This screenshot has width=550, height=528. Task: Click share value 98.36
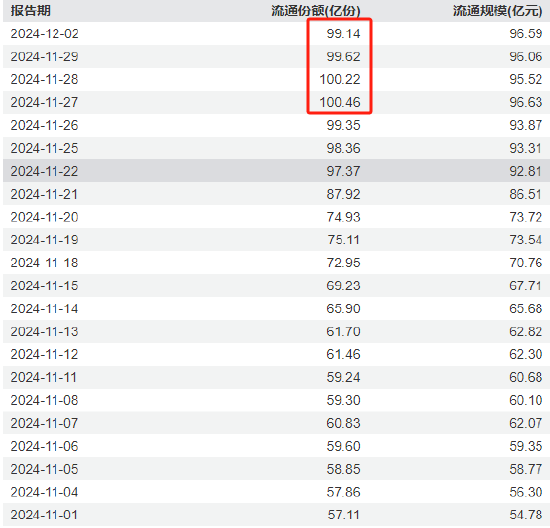coord(343,148)
